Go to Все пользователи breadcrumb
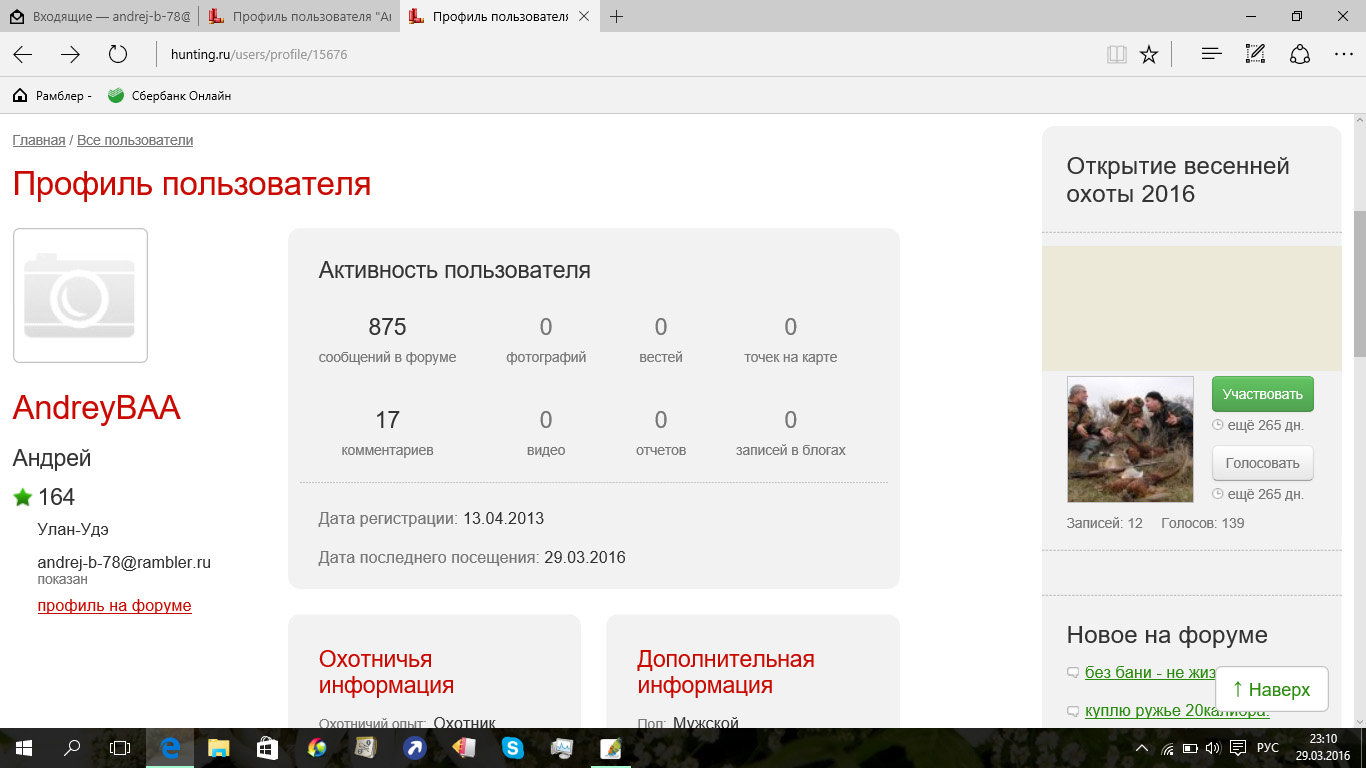 135,140
